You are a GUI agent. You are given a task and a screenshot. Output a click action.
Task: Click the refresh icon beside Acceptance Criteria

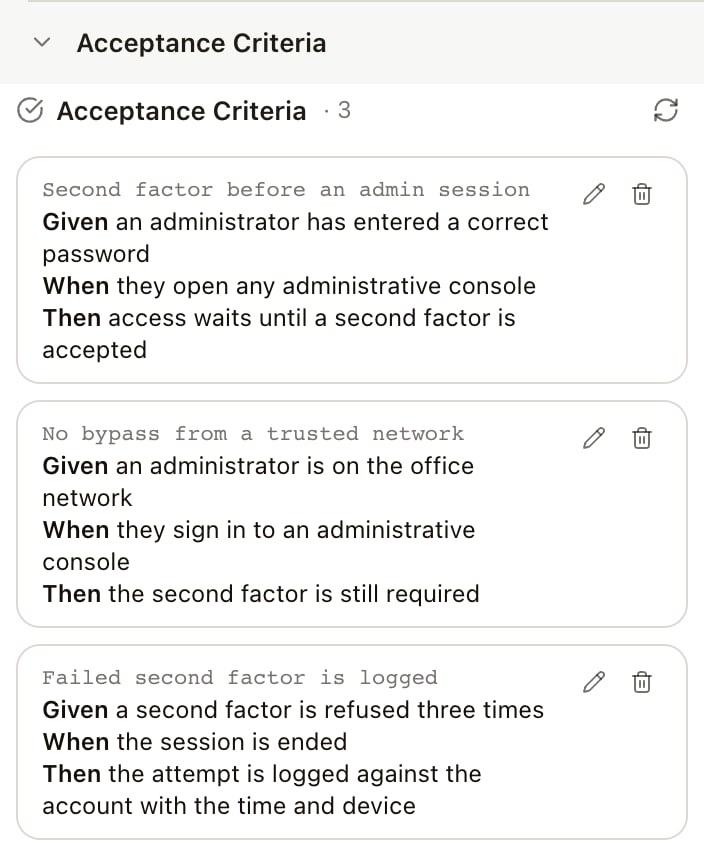(x=666, y=110)
